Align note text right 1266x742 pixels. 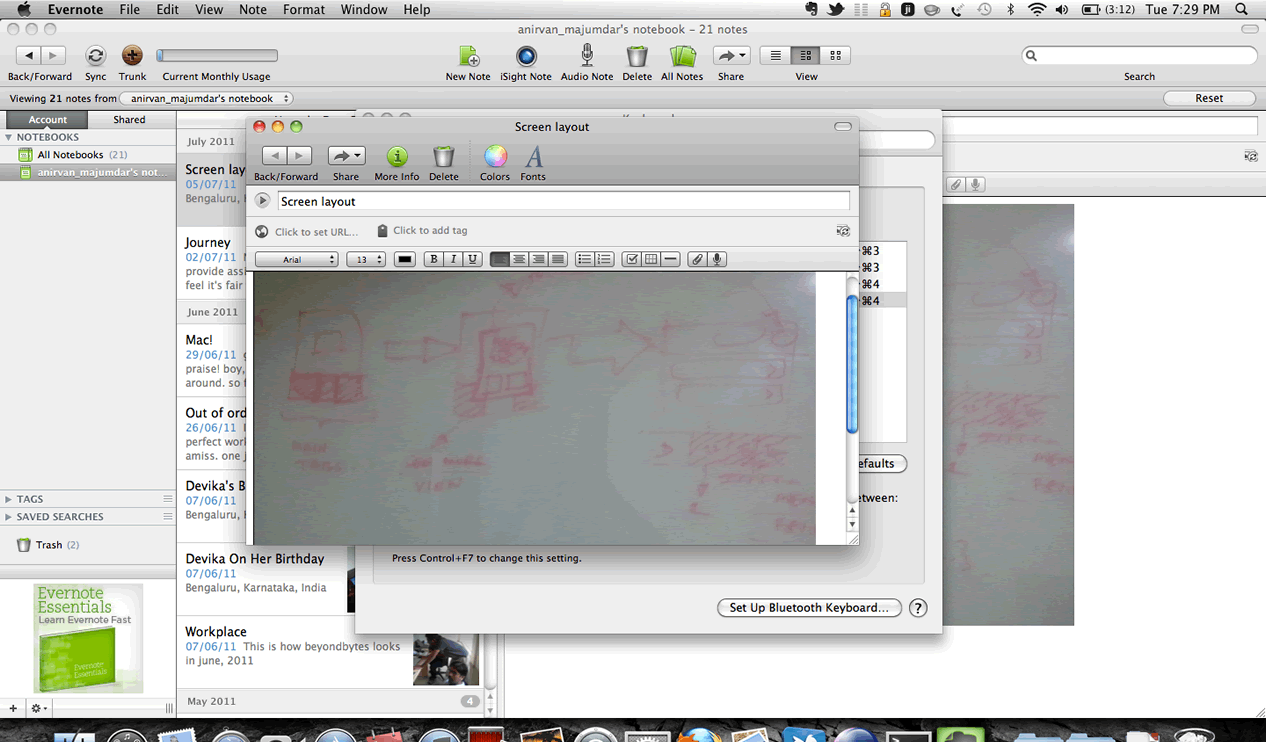pyautogui.click(x=538, y=259)
